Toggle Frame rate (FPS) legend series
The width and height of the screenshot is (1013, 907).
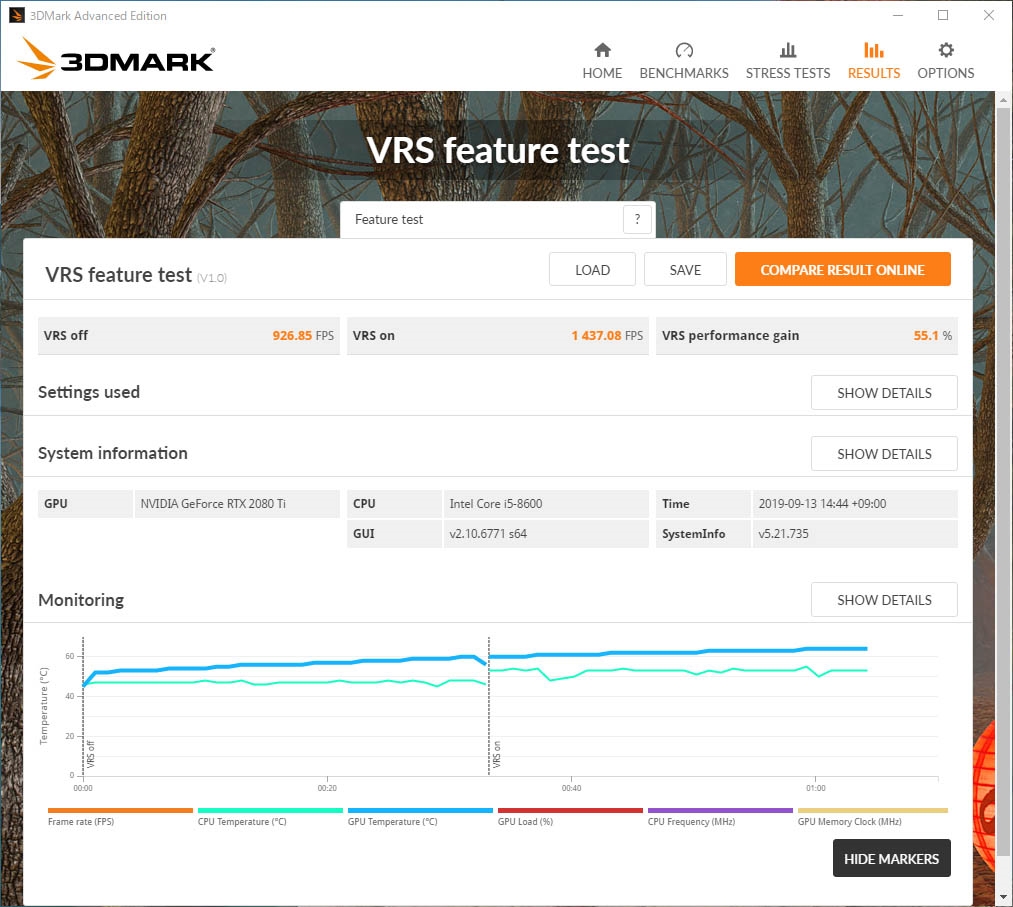click(120, 817)
